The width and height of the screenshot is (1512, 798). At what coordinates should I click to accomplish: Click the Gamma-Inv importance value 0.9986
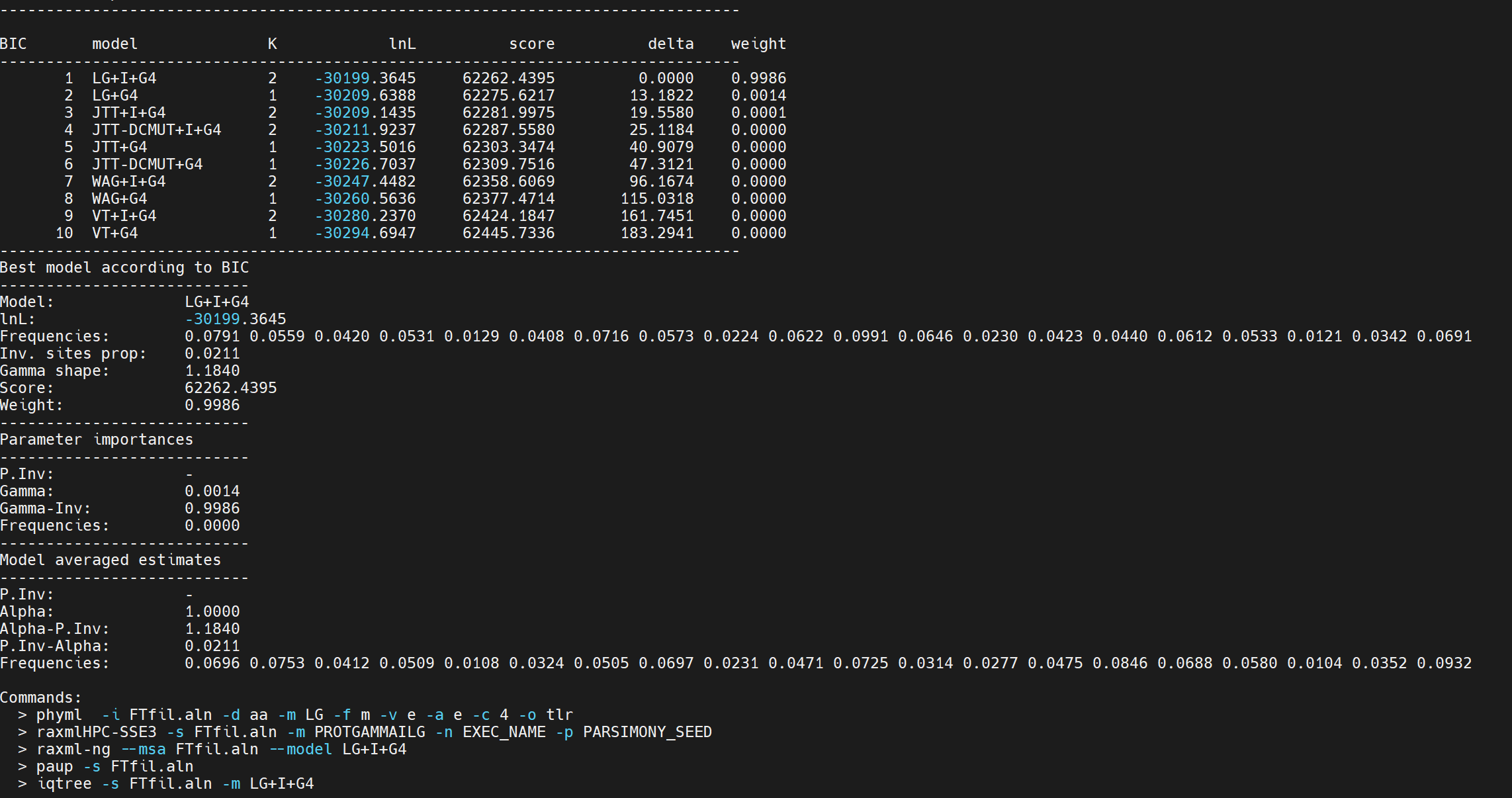(212, 508)
